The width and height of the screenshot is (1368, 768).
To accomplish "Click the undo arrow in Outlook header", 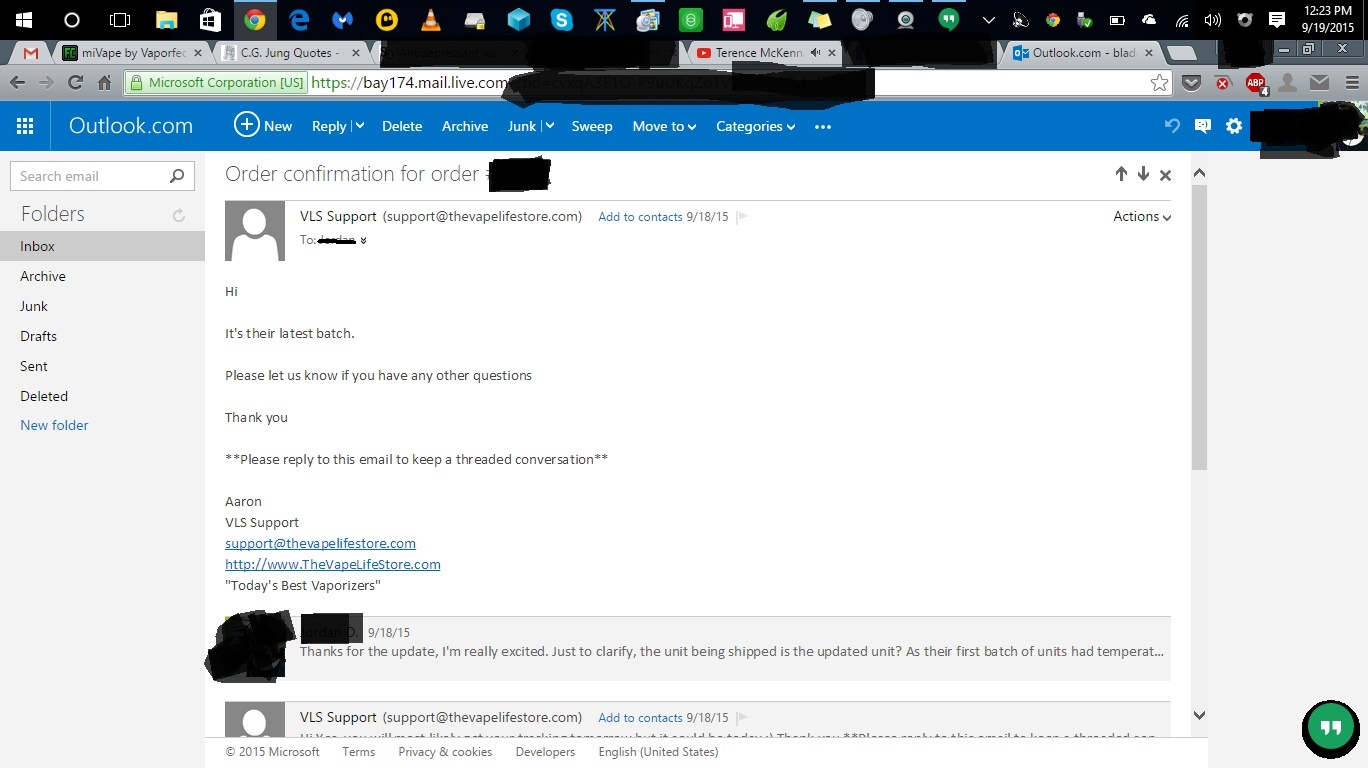I will point(1172,126).
